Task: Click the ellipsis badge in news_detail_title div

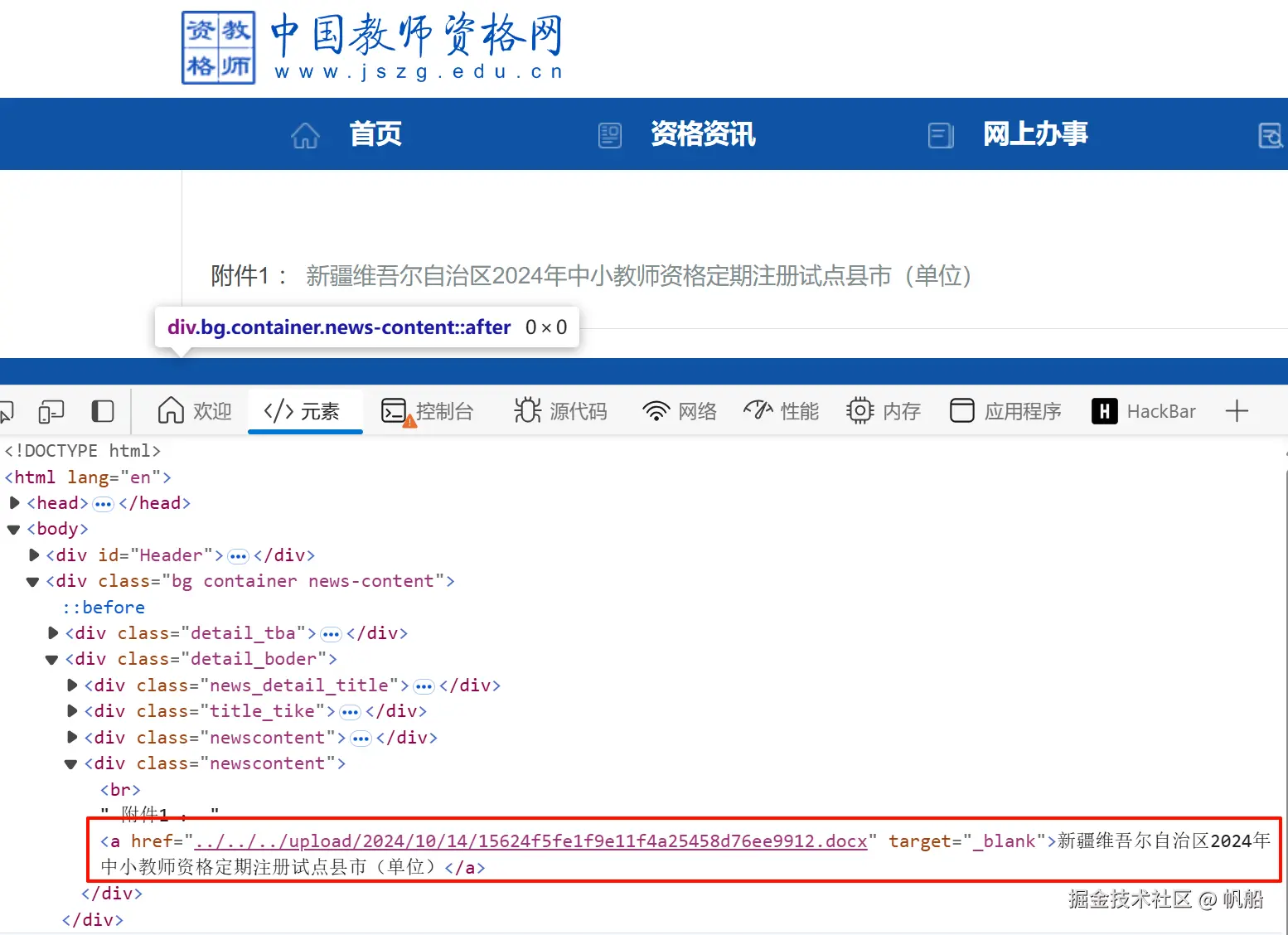Action: (424, 686)
